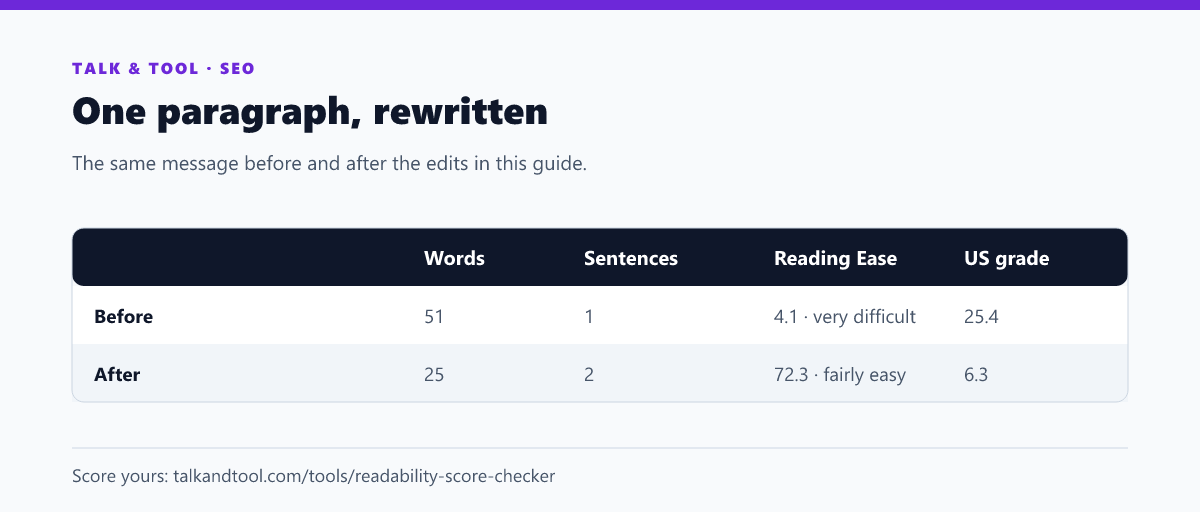Click the After sentences value 2

589,375
